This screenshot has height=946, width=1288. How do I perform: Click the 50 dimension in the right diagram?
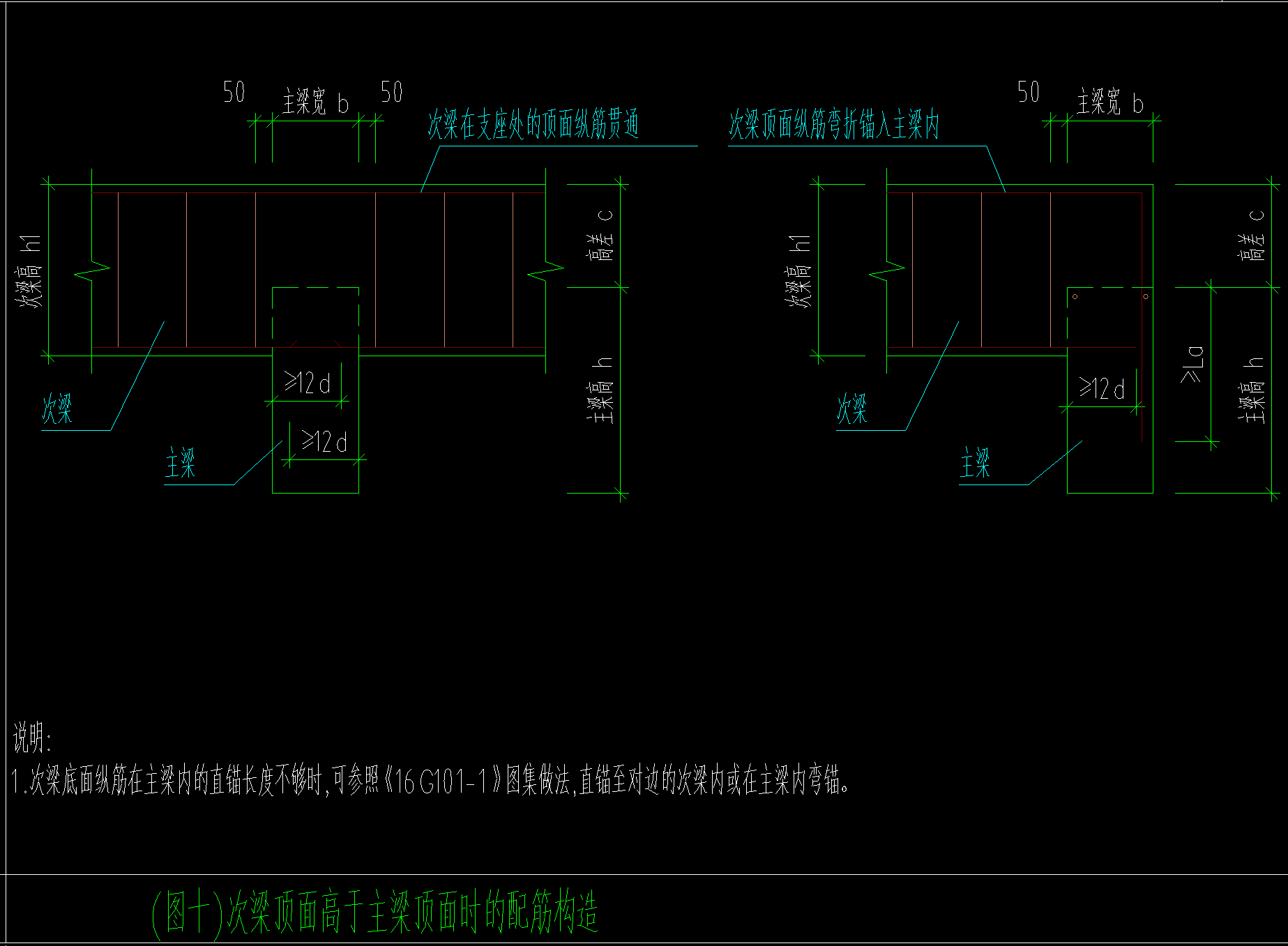point(1029,92)
